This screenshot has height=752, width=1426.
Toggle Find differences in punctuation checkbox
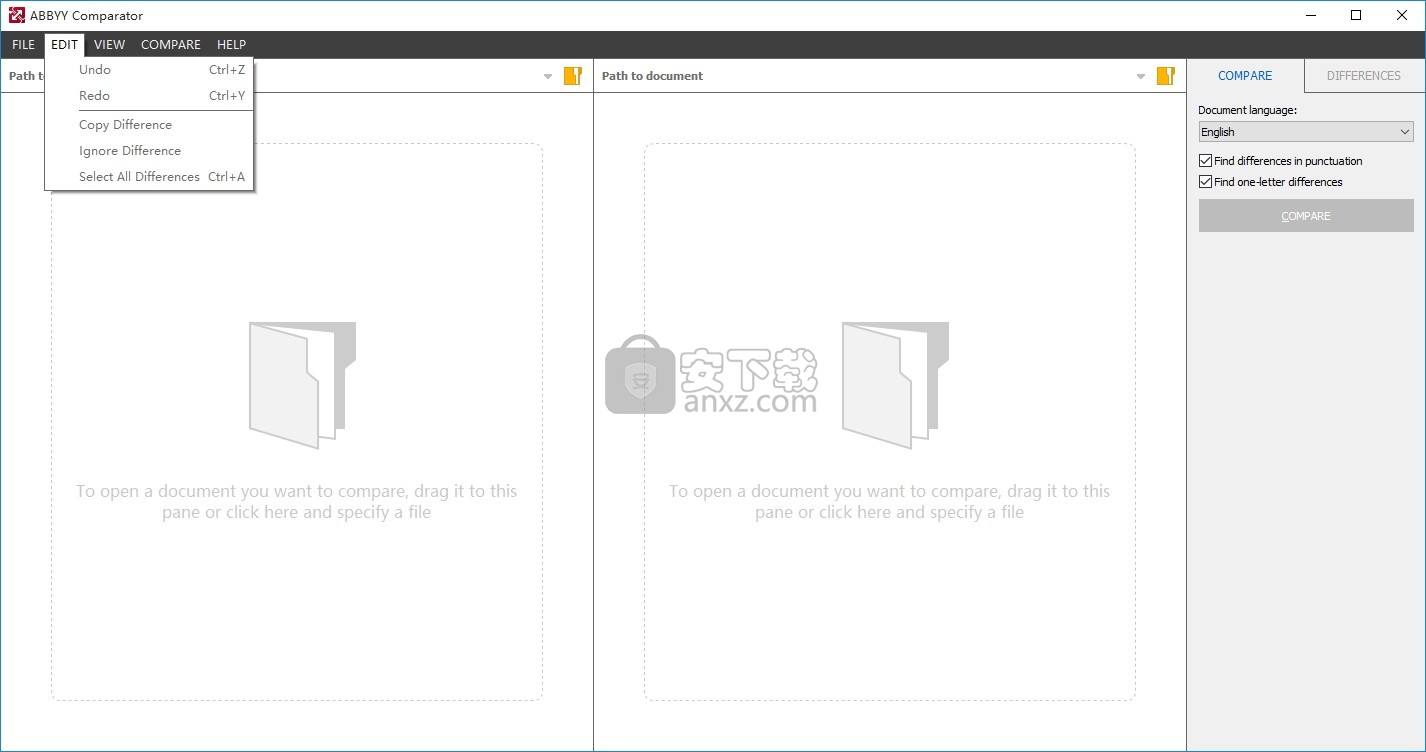pos(1205,161)
